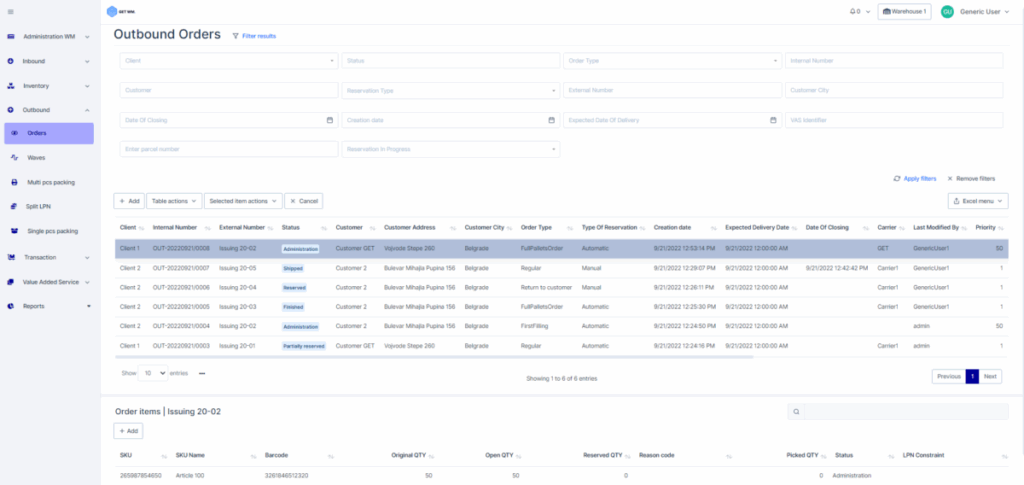Click Apply filters link
This screenshot has width=1024, height=485.
click(915, 178)
